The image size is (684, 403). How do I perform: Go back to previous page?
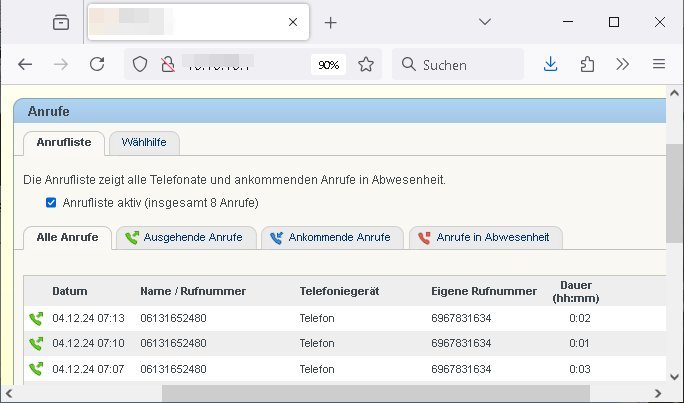(x=25, y=64)
